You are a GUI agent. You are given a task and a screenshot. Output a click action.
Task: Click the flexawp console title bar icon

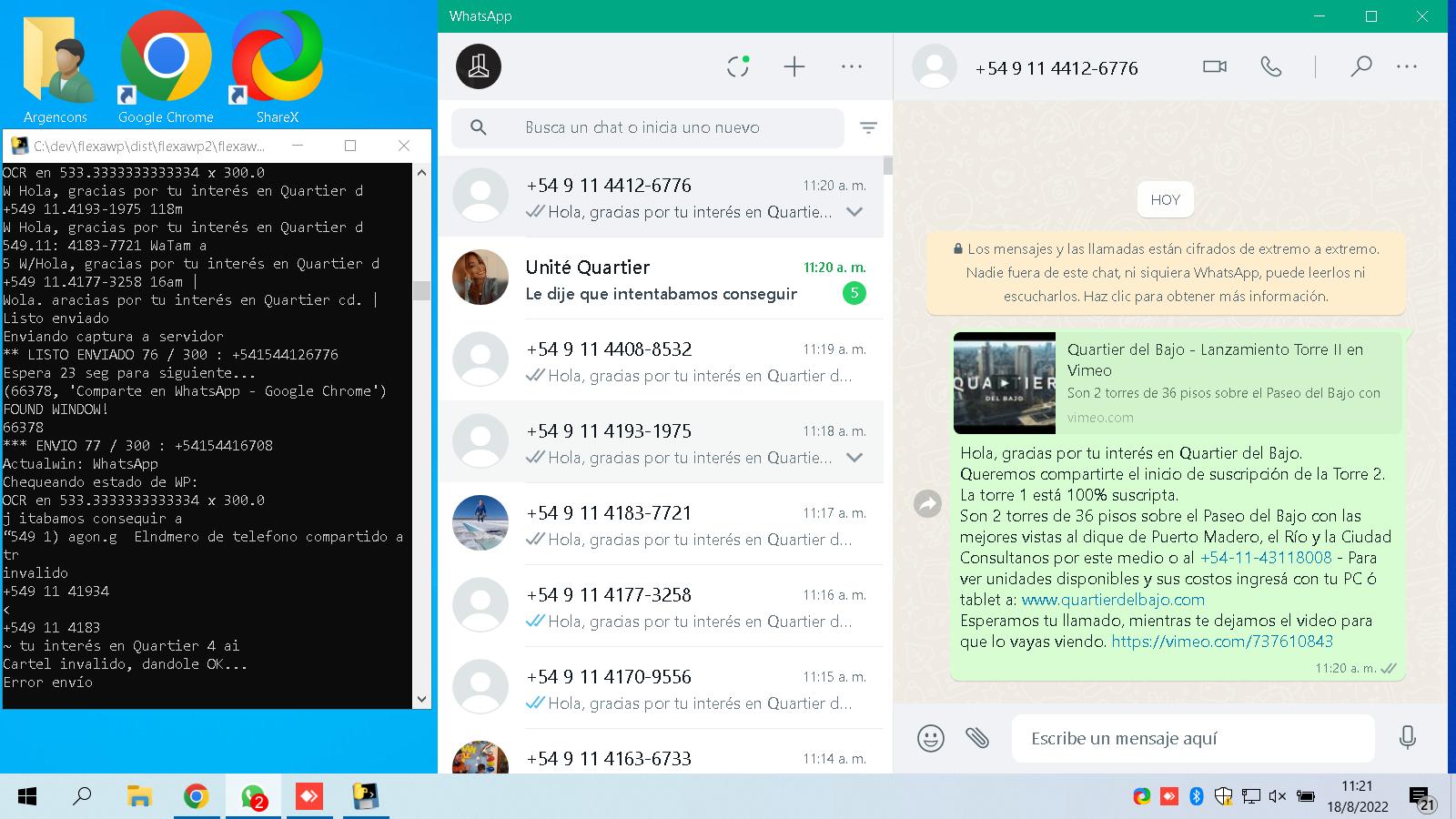point(18,146)
